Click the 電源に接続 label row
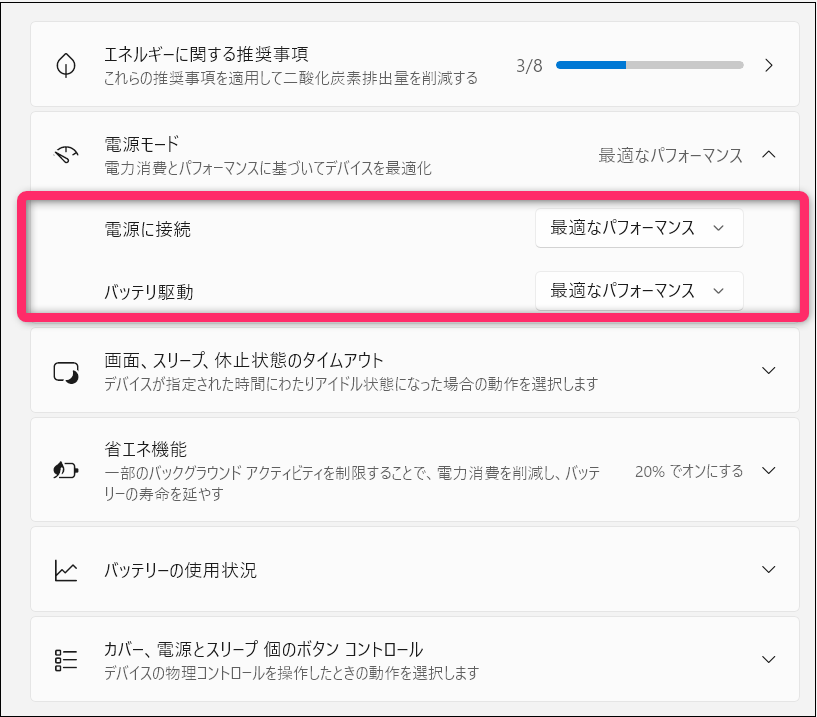Viewport: 817px width, 717px height. (x=147, y=229)
